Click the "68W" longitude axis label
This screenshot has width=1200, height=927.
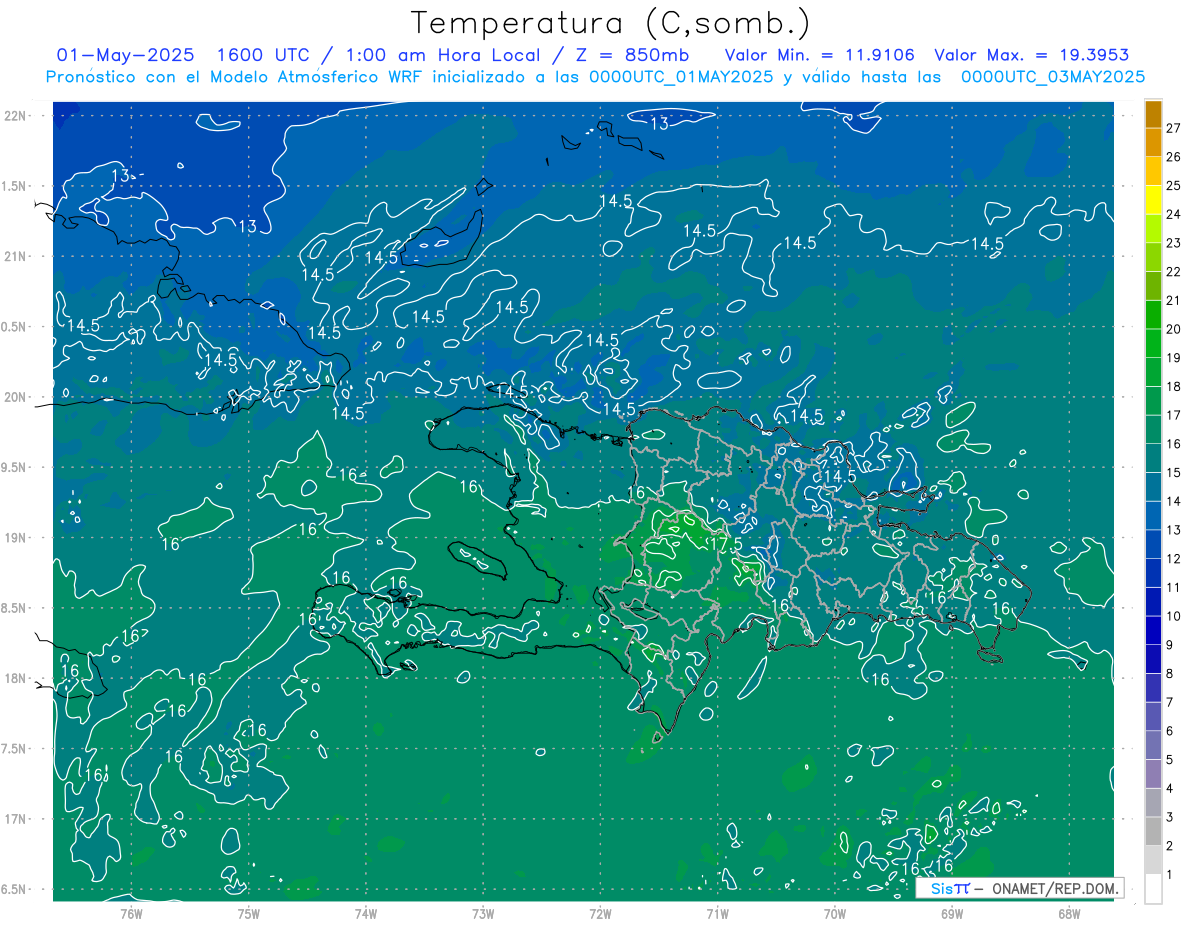click(1068, 914)
